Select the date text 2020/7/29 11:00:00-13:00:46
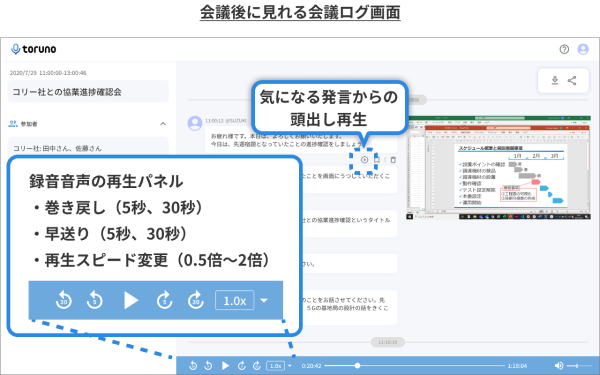The image size is (600, 375). [48, 73]
